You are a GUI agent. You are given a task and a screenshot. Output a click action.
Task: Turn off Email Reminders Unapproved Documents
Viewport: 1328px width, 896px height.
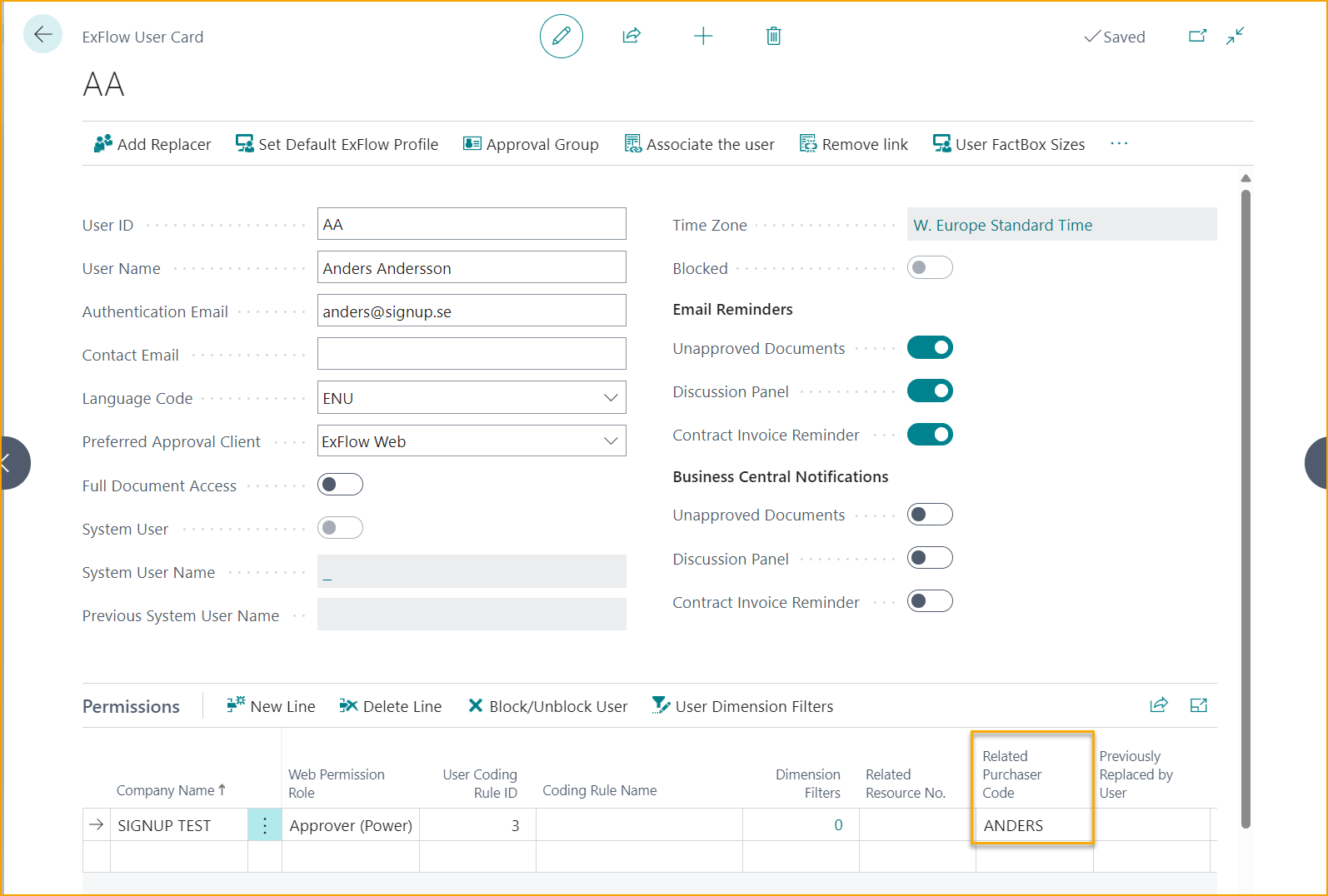click(930, 348)
